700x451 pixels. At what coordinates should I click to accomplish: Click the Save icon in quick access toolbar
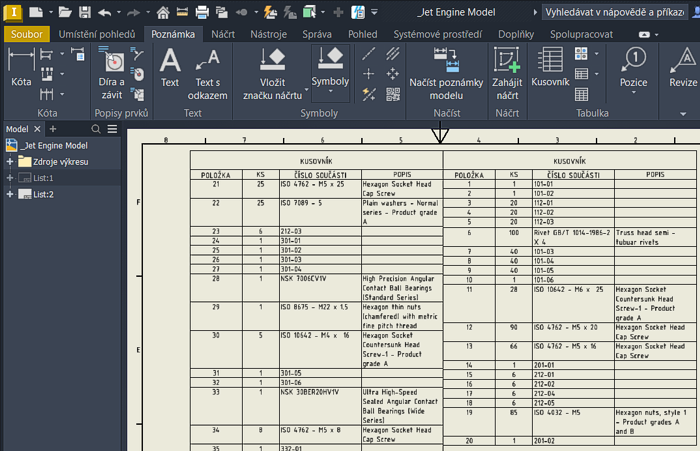click(84, 13)
